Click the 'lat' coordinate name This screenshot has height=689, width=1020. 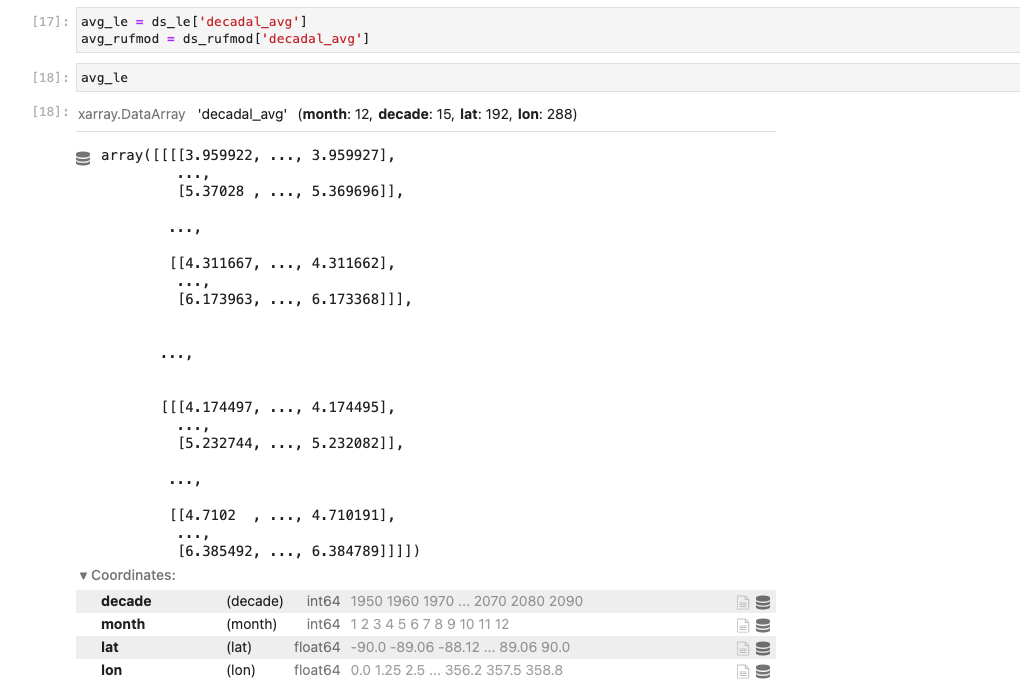coord(109,647)
